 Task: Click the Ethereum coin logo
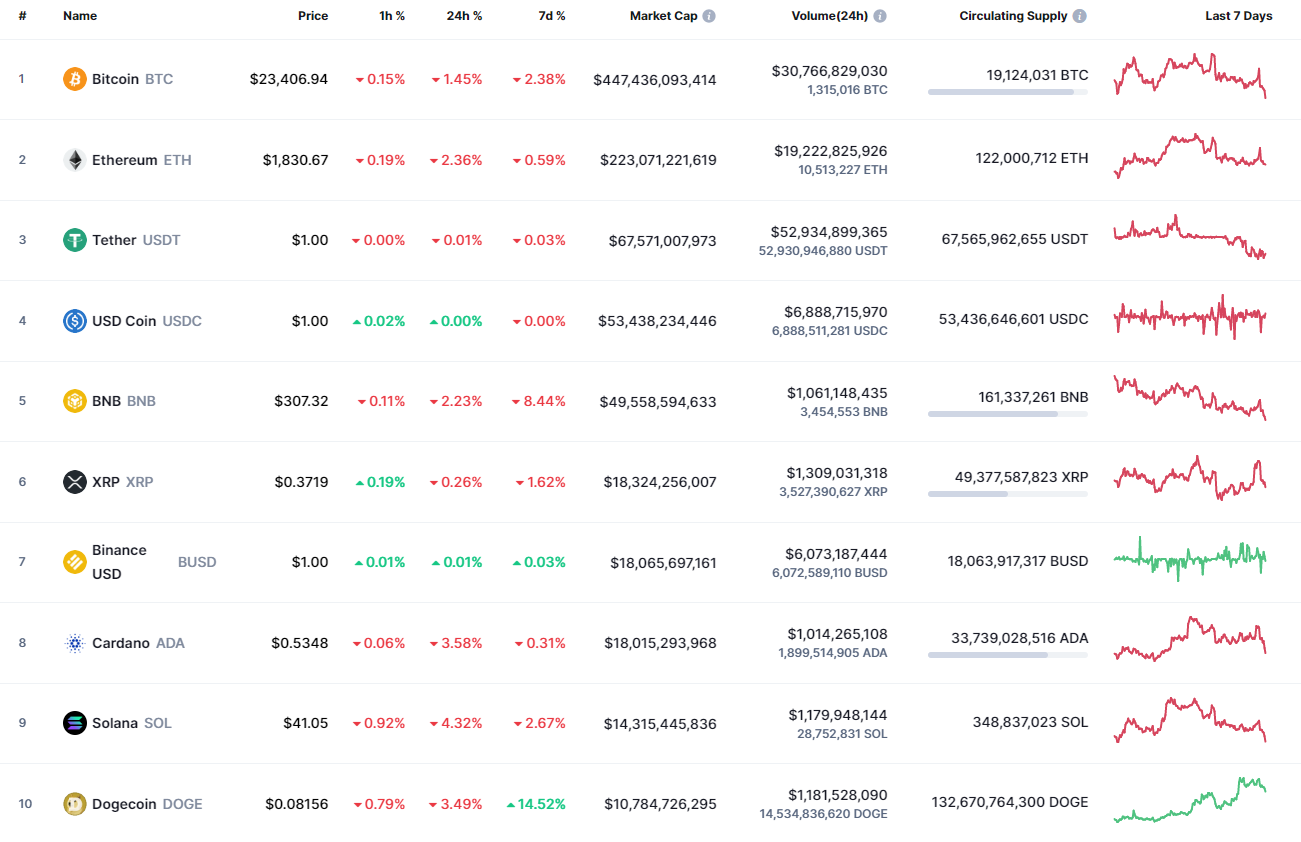coord(75,160)
